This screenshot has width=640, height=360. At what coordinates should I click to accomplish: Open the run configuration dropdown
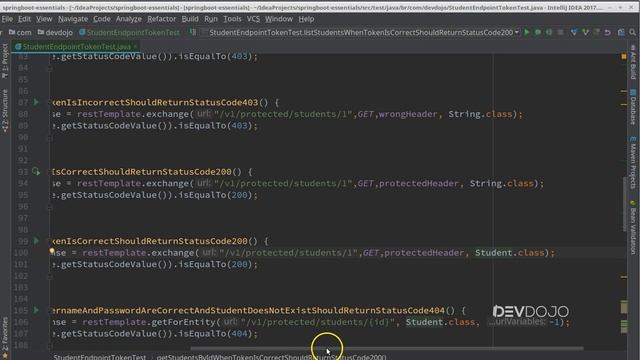tap(517, 32)
